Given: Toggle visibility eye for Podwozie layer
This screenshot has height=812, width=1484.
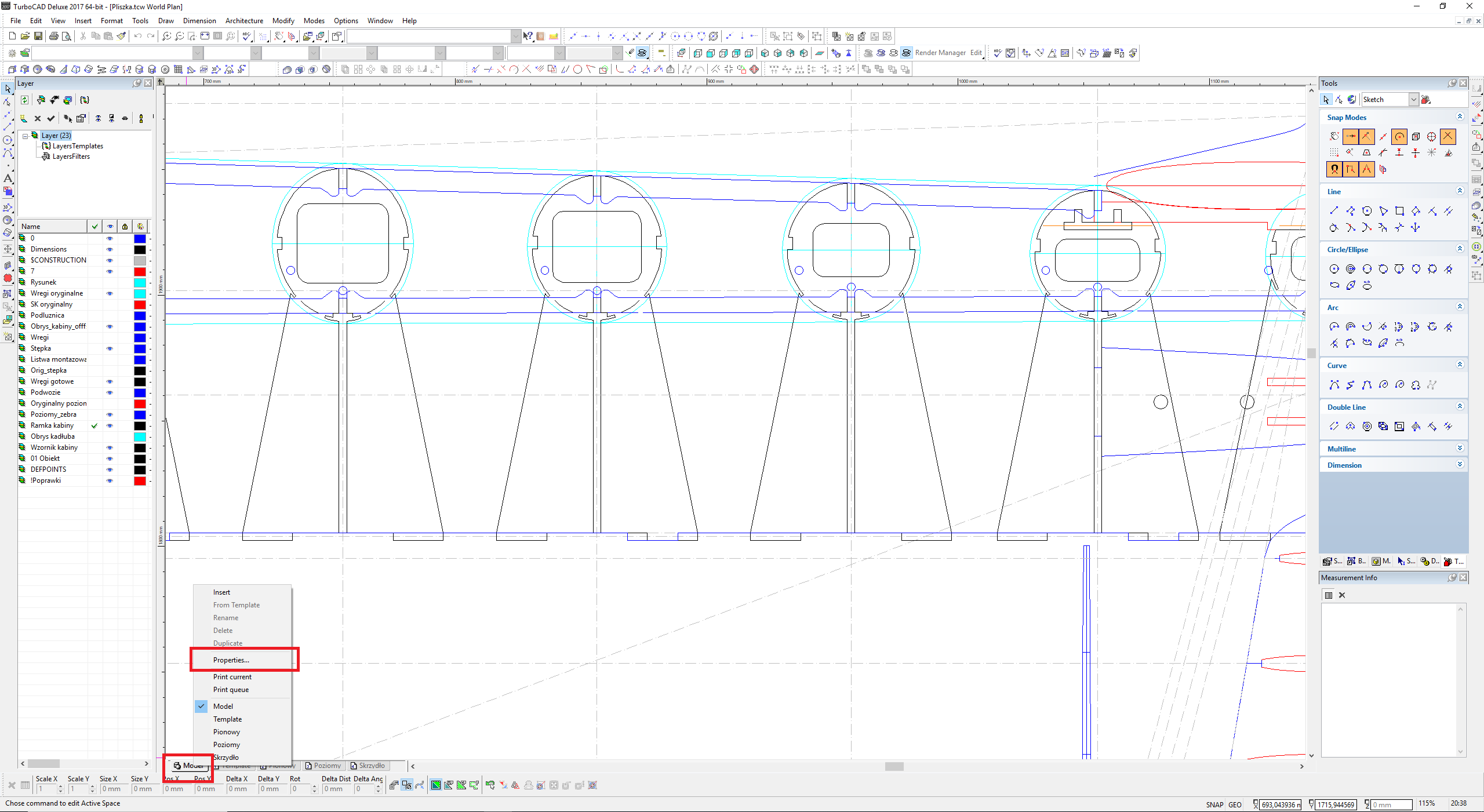Looking at the screenshot, I should (110, 392).
